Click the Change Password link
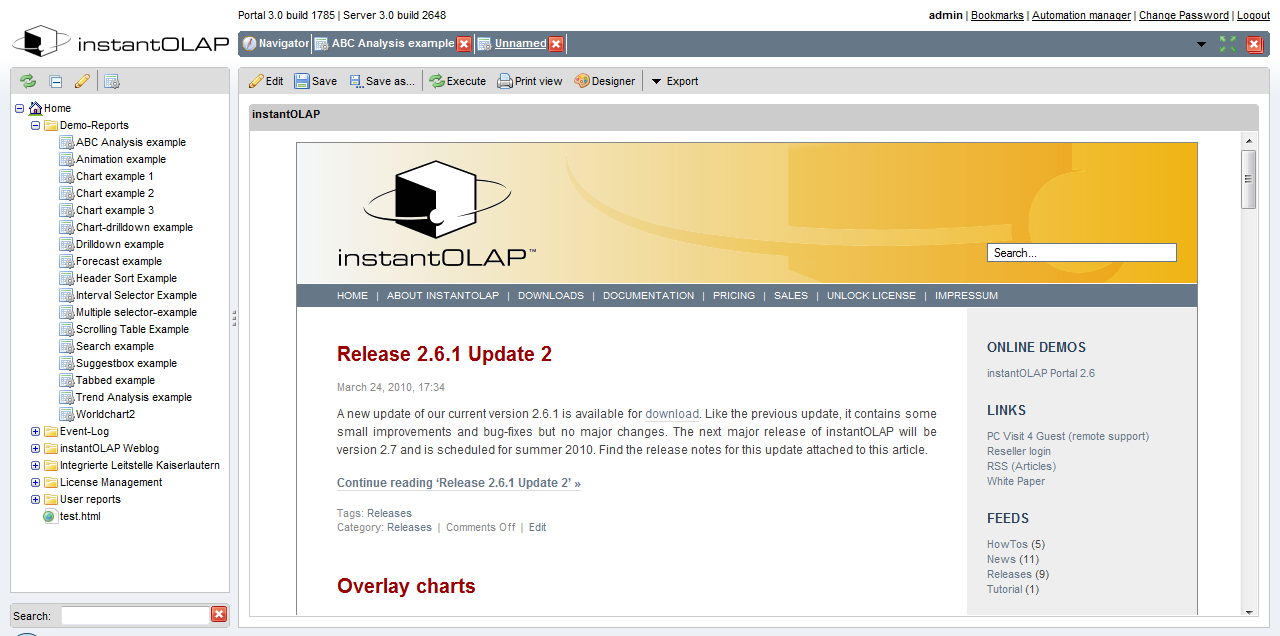The image size is (1280, 636). click(x=1184, y=15)
